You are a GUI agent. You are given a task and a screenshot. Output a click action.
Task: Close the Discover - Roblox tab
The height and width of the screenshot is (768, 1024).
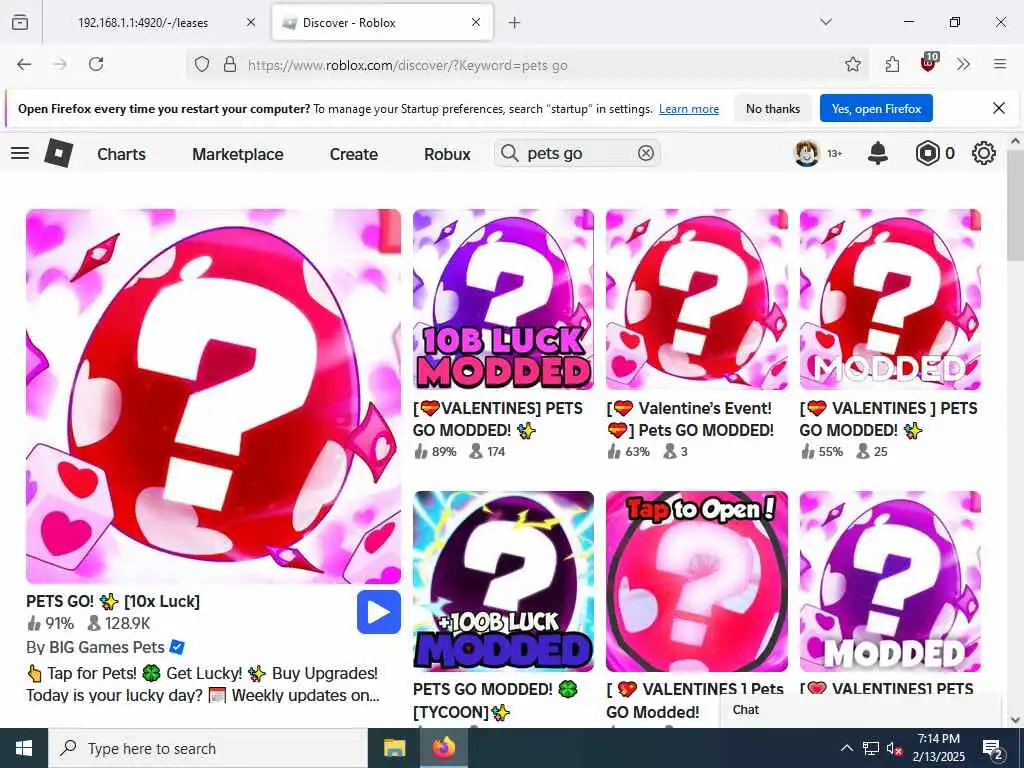pos(476,22)
